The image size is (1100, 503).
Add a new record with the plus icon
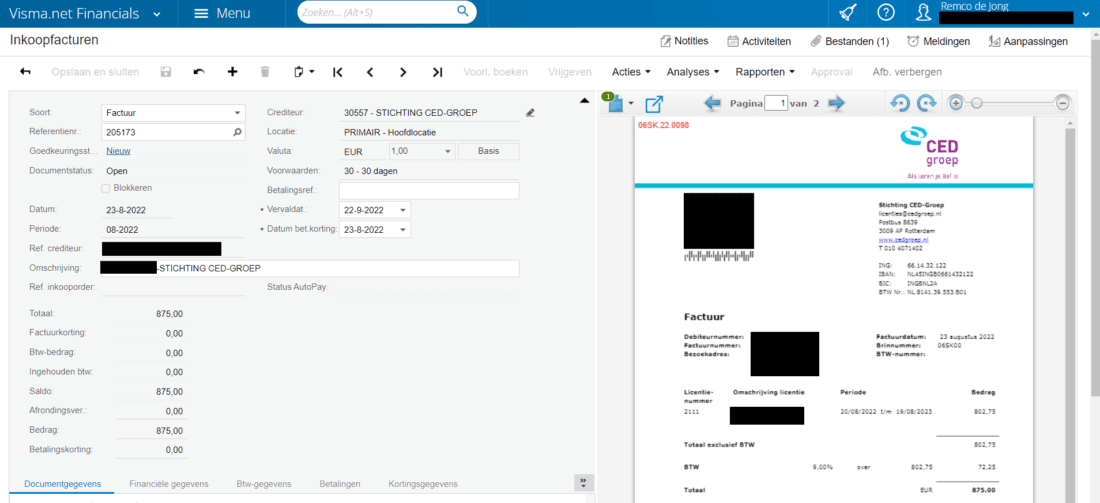click(x=232, y=72)
